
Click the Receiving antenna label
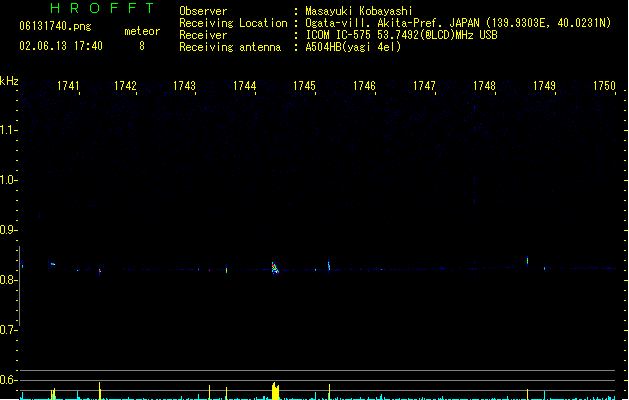(x=230, y=47)
